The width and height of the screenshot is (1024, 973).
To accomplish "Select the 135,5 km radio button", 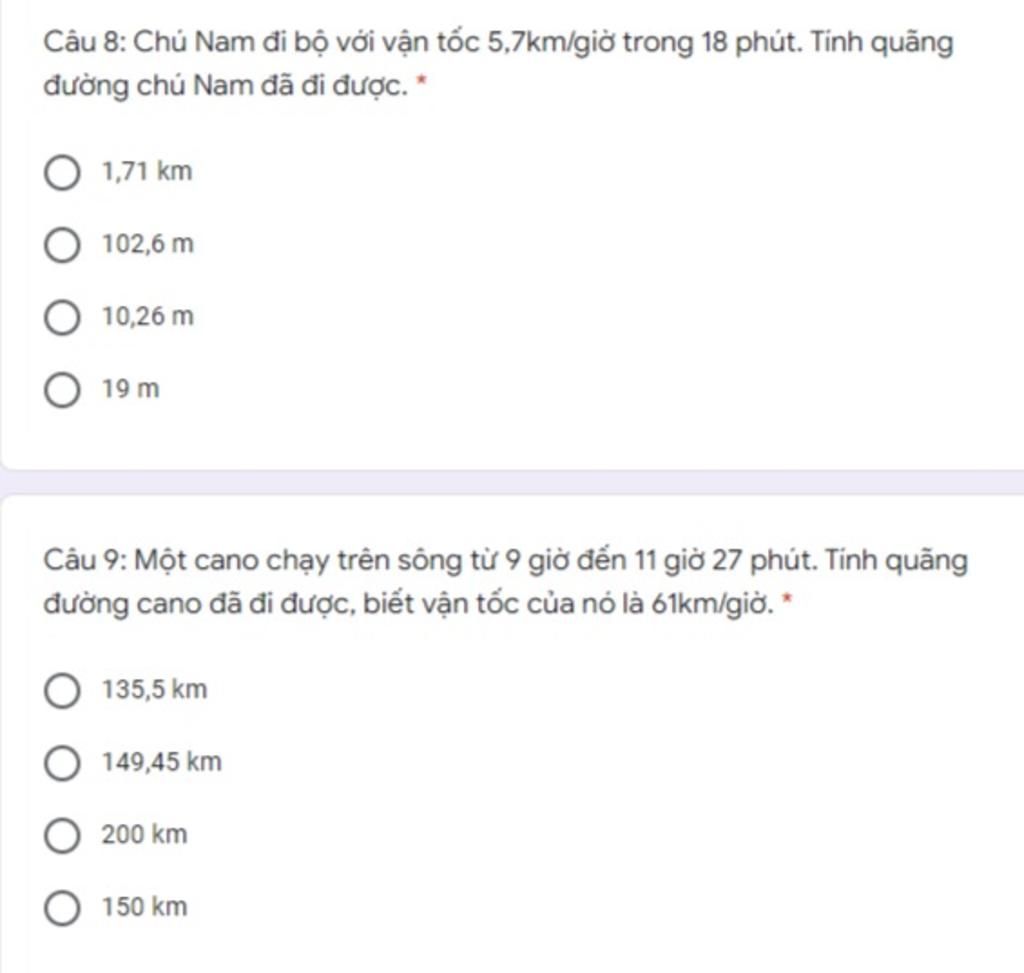I will (62, 690).
